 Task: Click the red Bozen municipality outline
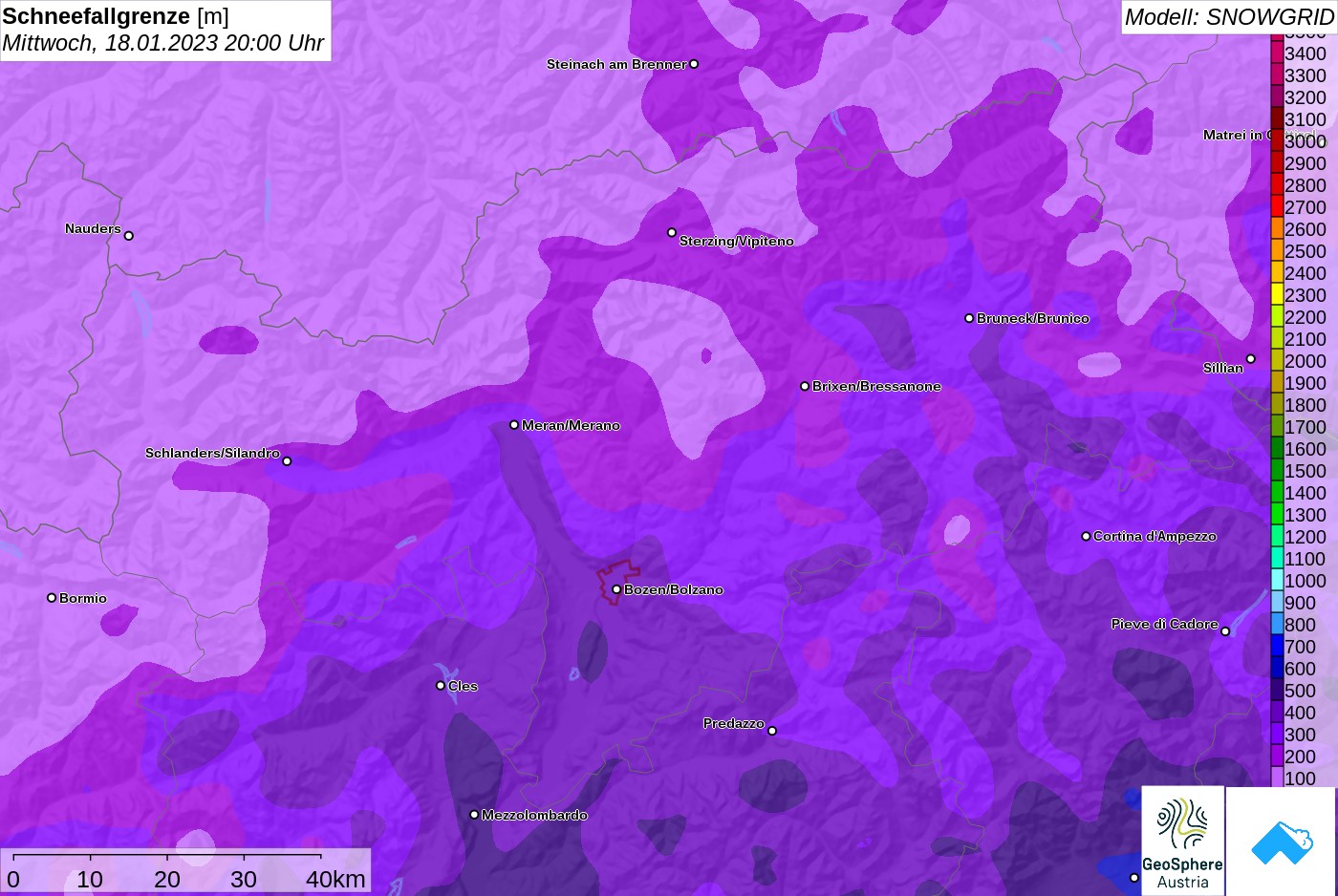tap(618, 582)
